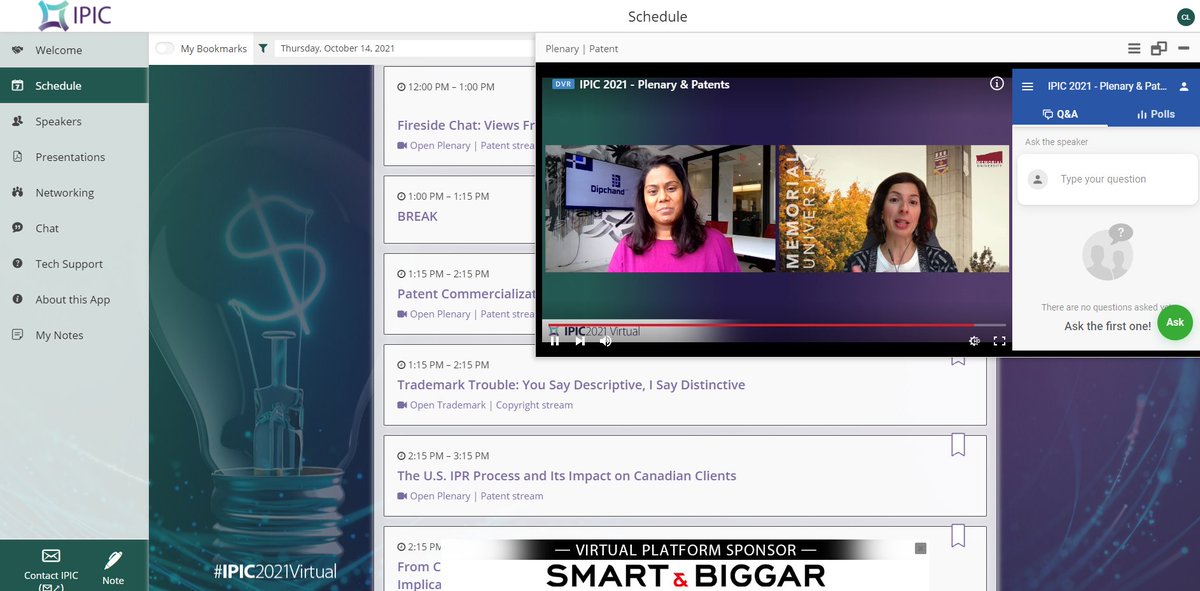Close the sponsor ad banner

point(920,548)
